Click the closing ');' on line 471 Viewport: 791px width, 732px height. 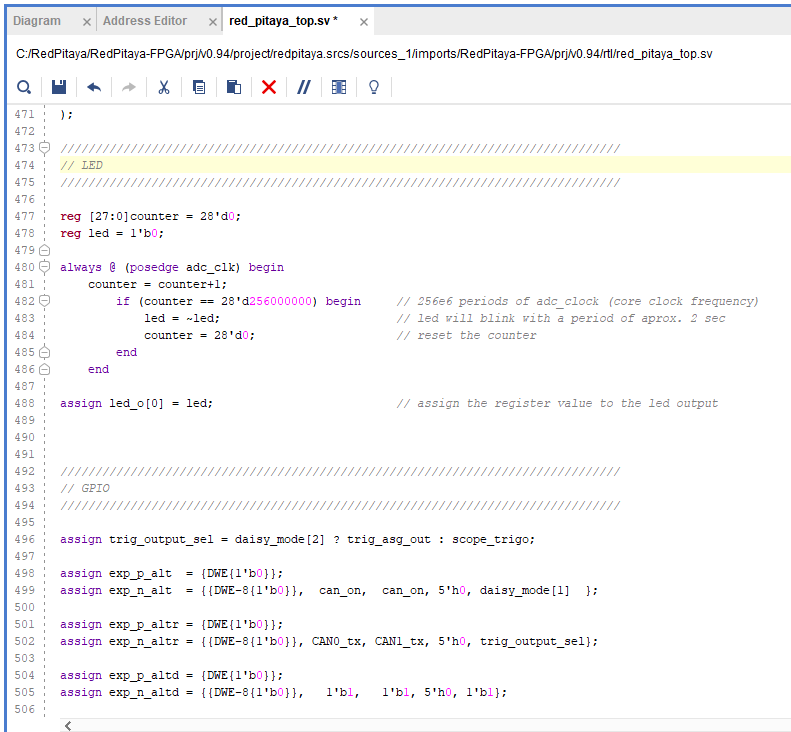pyautogui.click(x=67, y=115)
